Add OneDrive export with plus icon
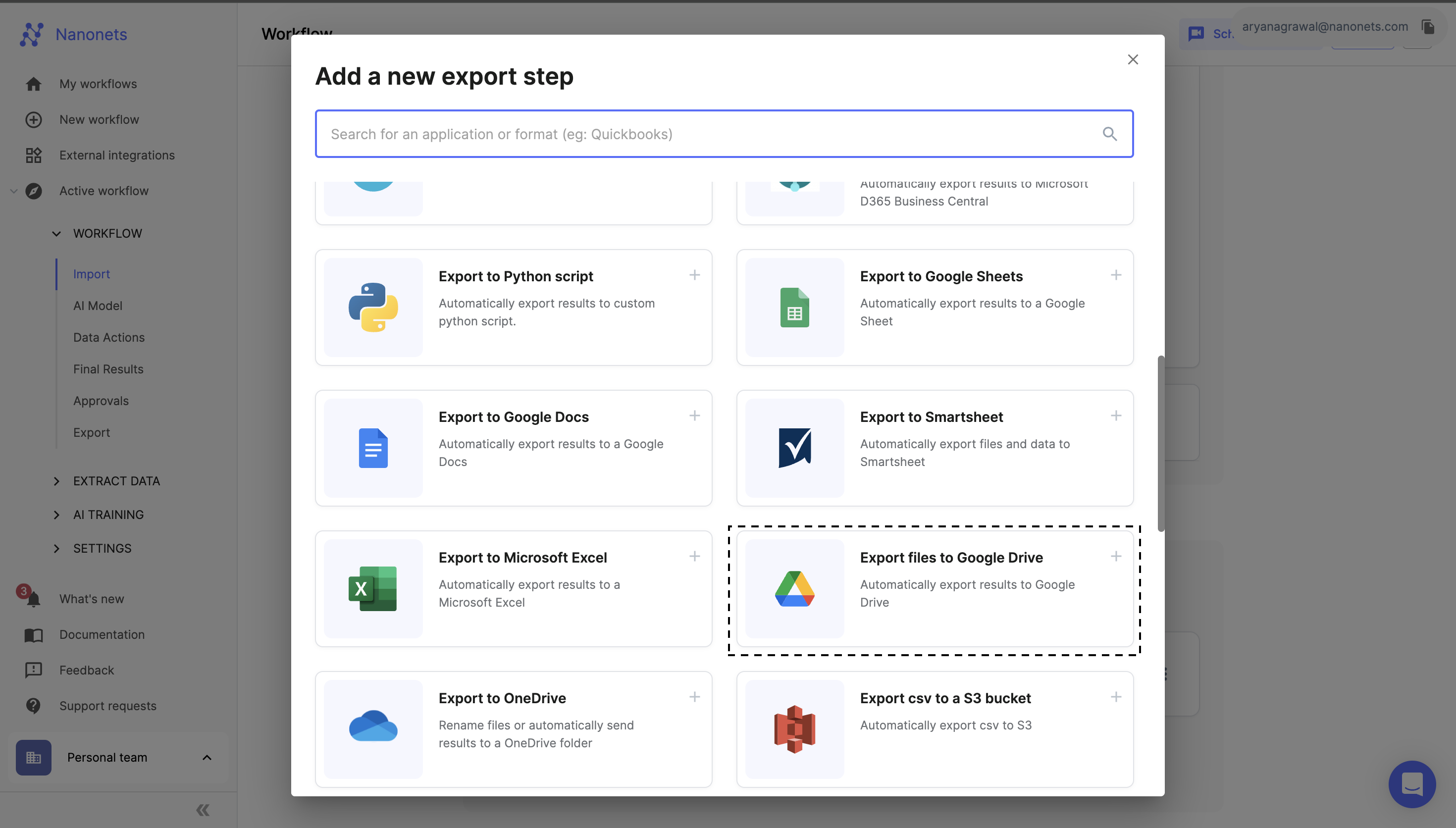 click(x=695, y=697)
